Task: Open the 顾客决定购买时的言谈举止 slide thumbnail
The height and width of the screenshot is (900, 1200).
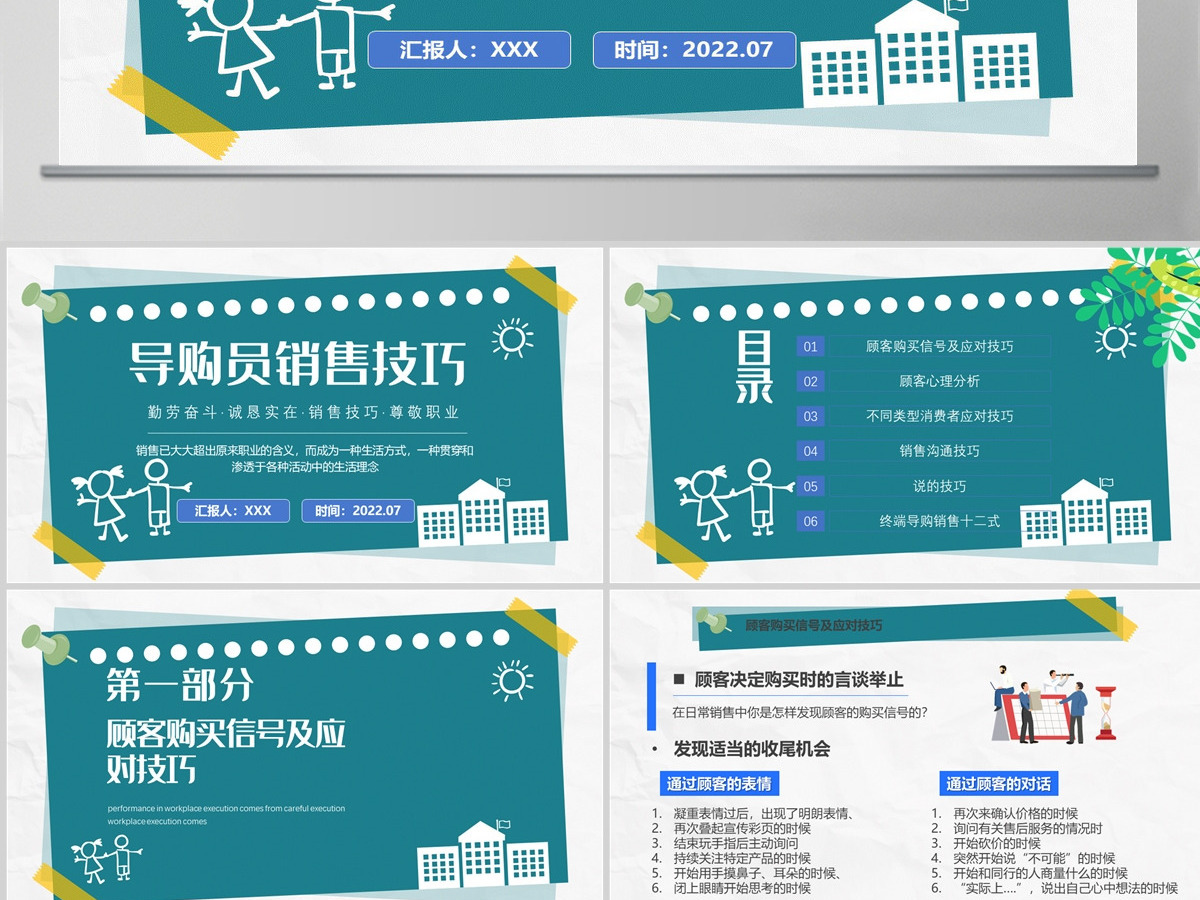Action: [905, 744]
